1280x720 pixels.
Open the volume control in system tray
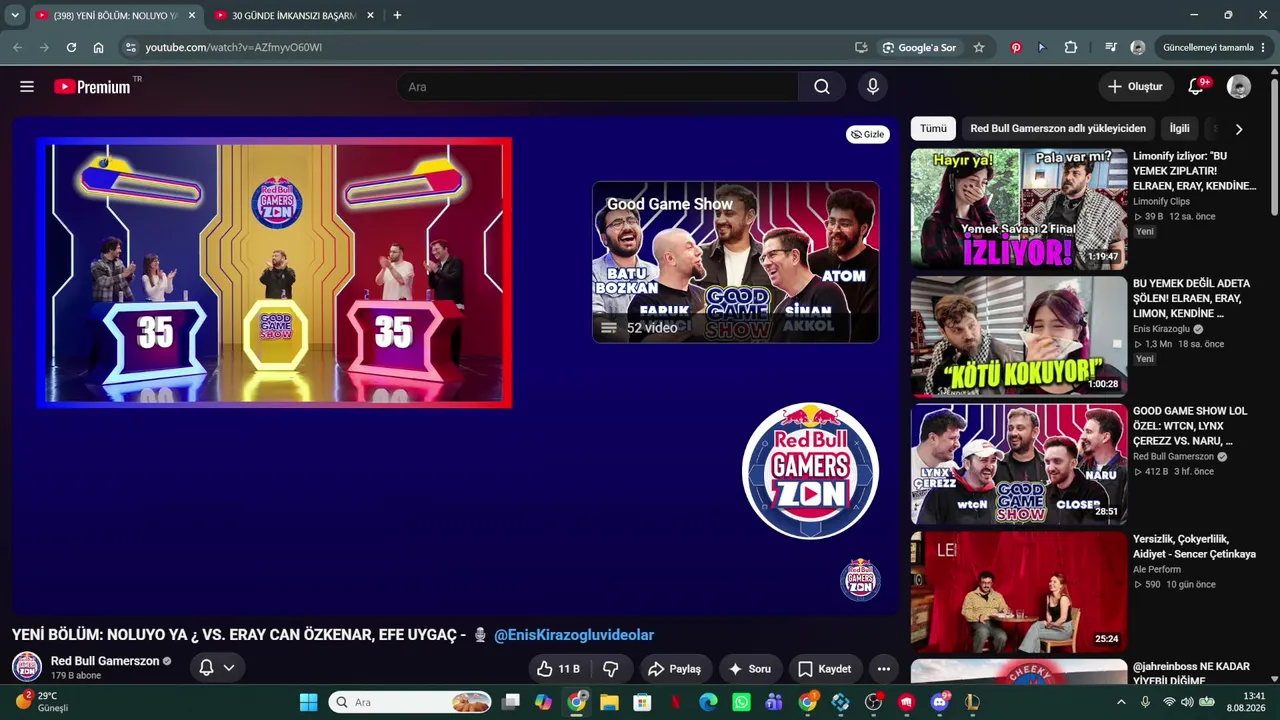[1188, 702]
